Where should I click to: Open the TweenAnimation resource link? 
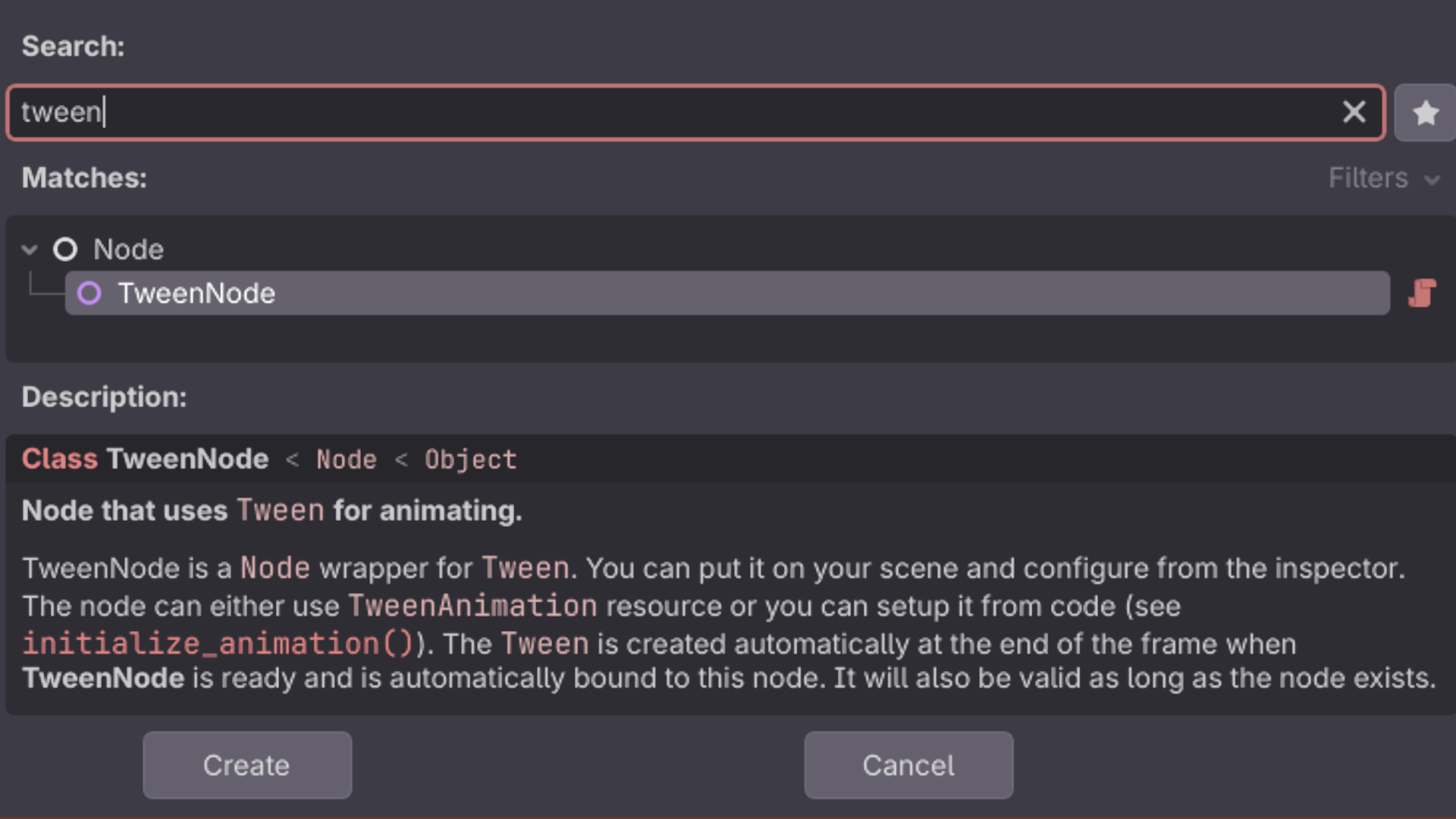(472, 606)
